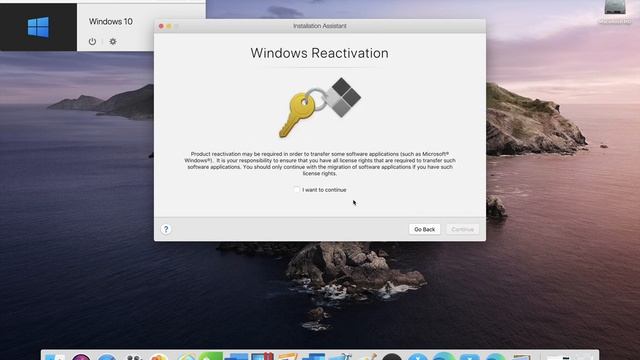640x360 pixels.
Task: Click the 'Windows Reactivation' heading
Action: (320, 53)
